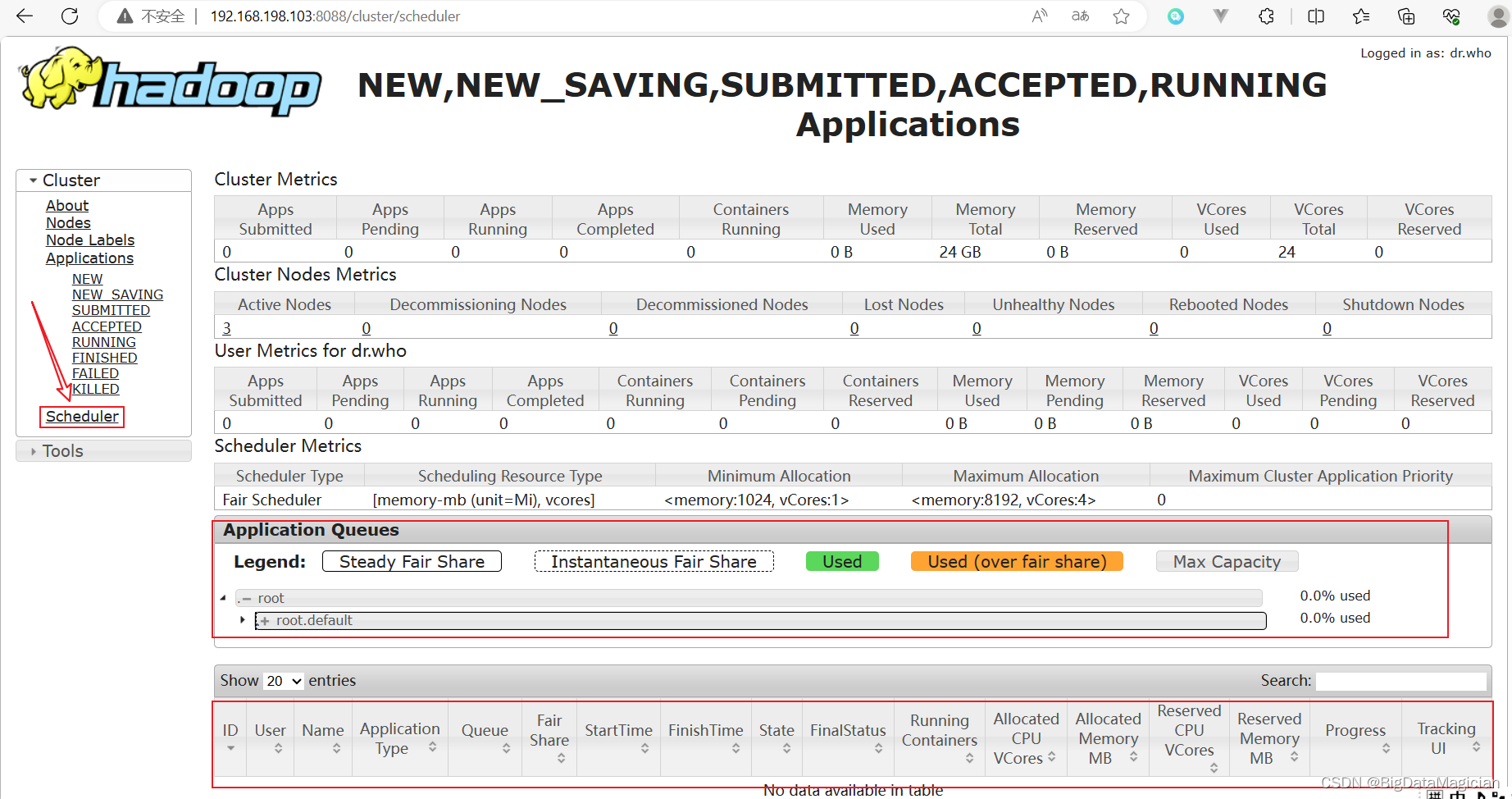Open the Show entries count dropdown
The height and width of the screenshot is (799, 1512).
(284, 681)
